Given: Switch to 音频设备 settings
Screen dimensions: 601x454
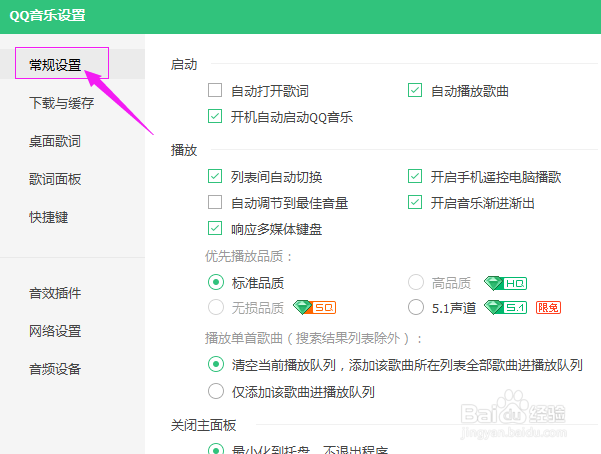Looking at the screenshot, I should tap(55, 369).
